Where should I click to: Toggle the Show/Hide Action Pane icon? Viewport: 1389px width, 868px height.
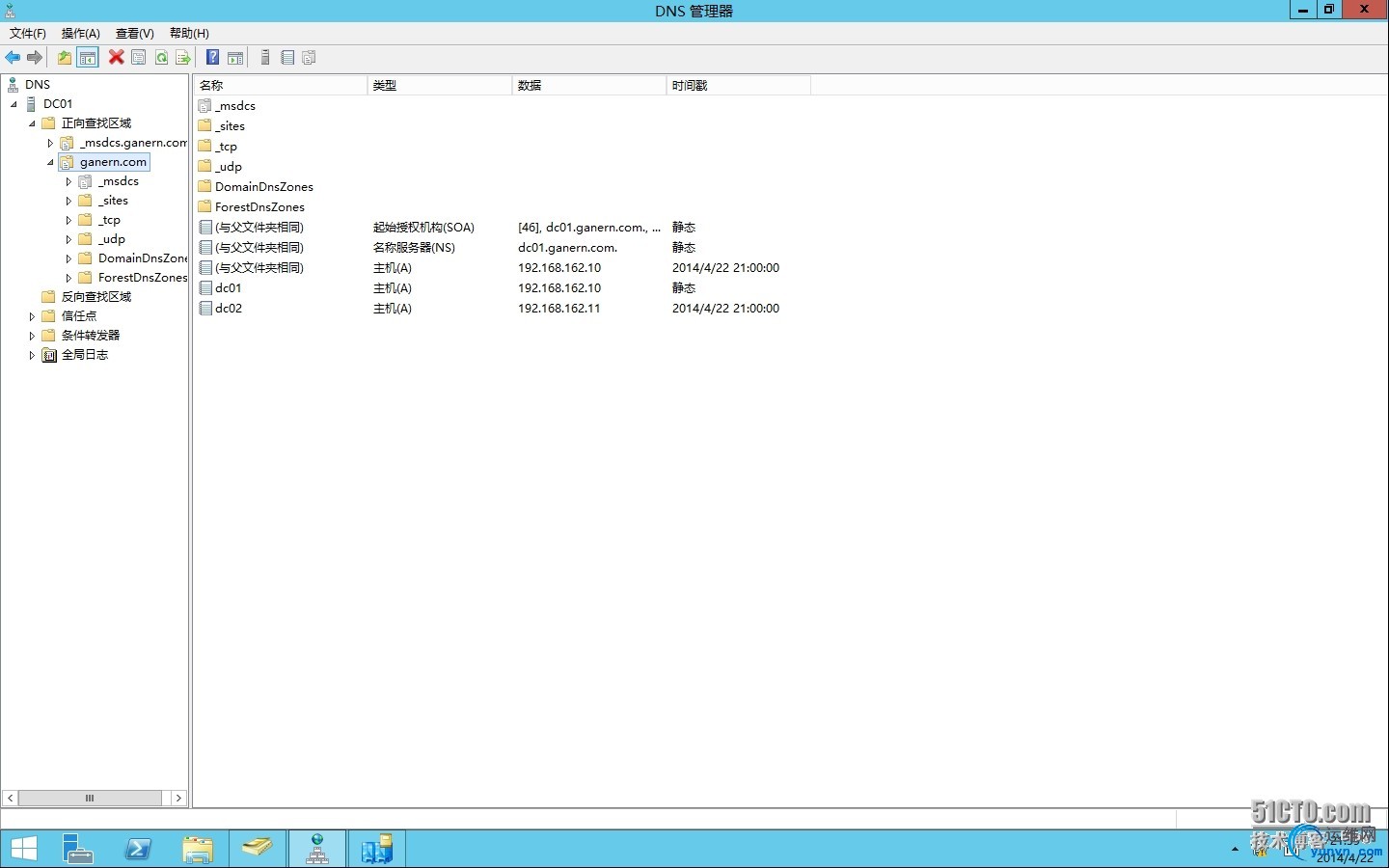click(x=234, y=58)
